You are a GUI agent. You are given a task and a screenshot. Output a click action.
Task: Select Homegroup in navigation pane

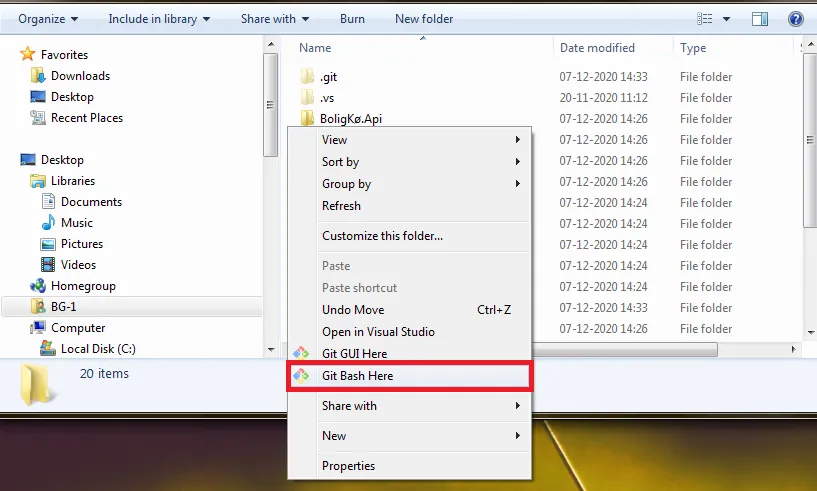point(83,286)
